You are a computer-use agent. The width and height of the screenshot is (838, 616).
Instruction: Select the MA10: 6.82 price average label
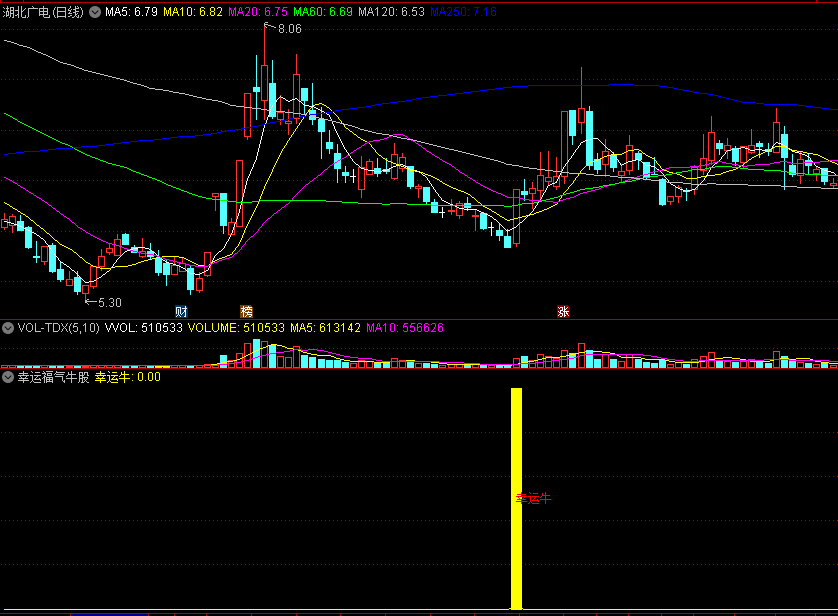192,12
